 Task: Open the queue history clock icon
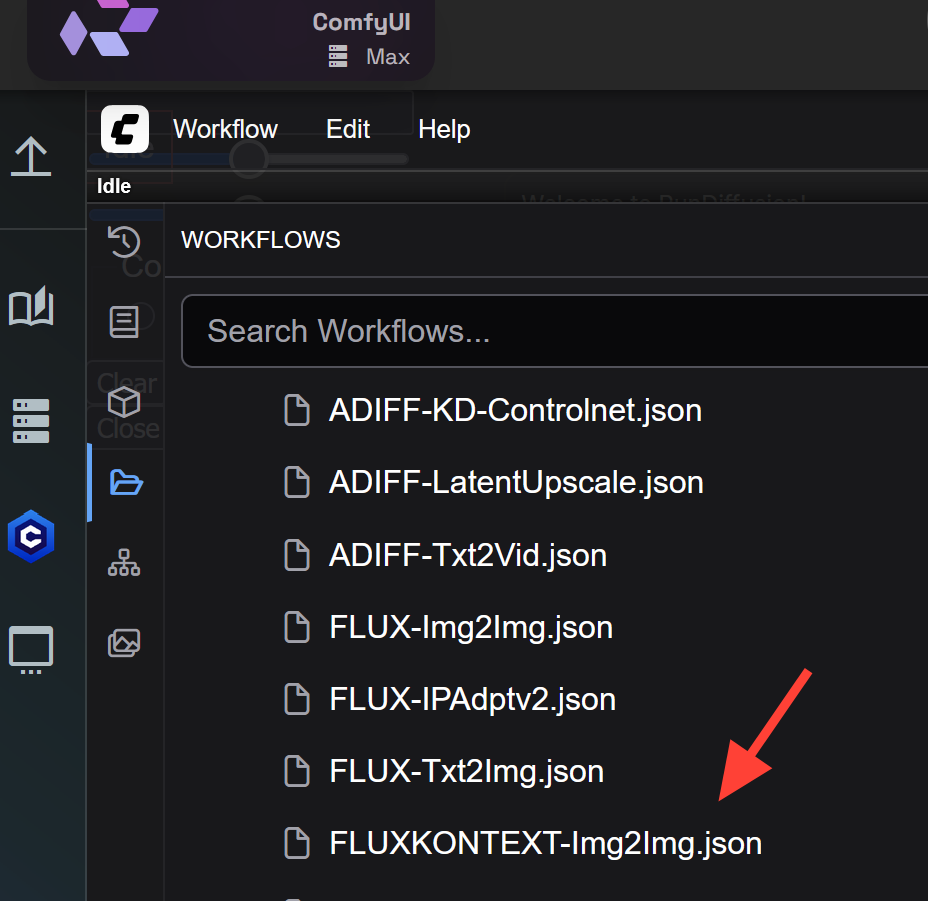pyautogui.click(x=124, y=242)
